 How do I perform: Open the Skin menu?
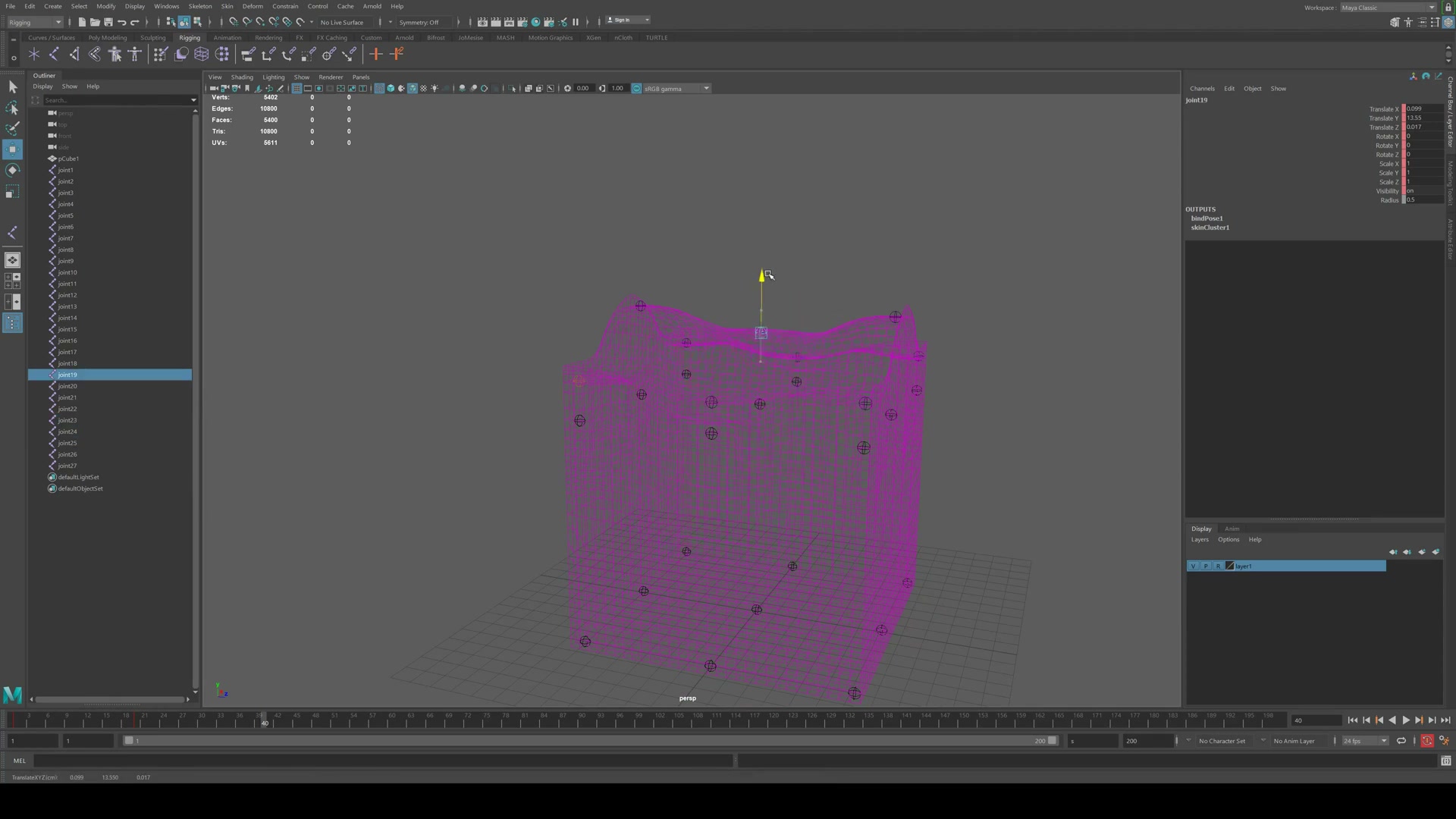(x=227, y=6)
